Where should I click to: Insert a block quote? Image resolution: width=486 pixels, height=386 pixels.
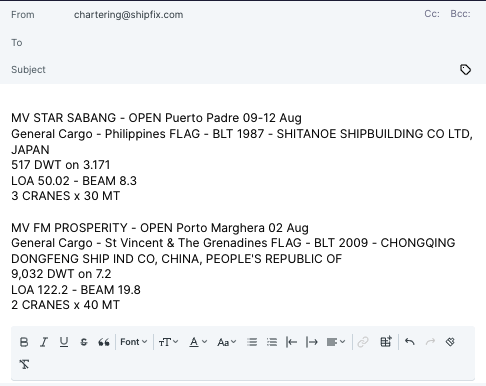pyautogui.click(x=104, y=342)
